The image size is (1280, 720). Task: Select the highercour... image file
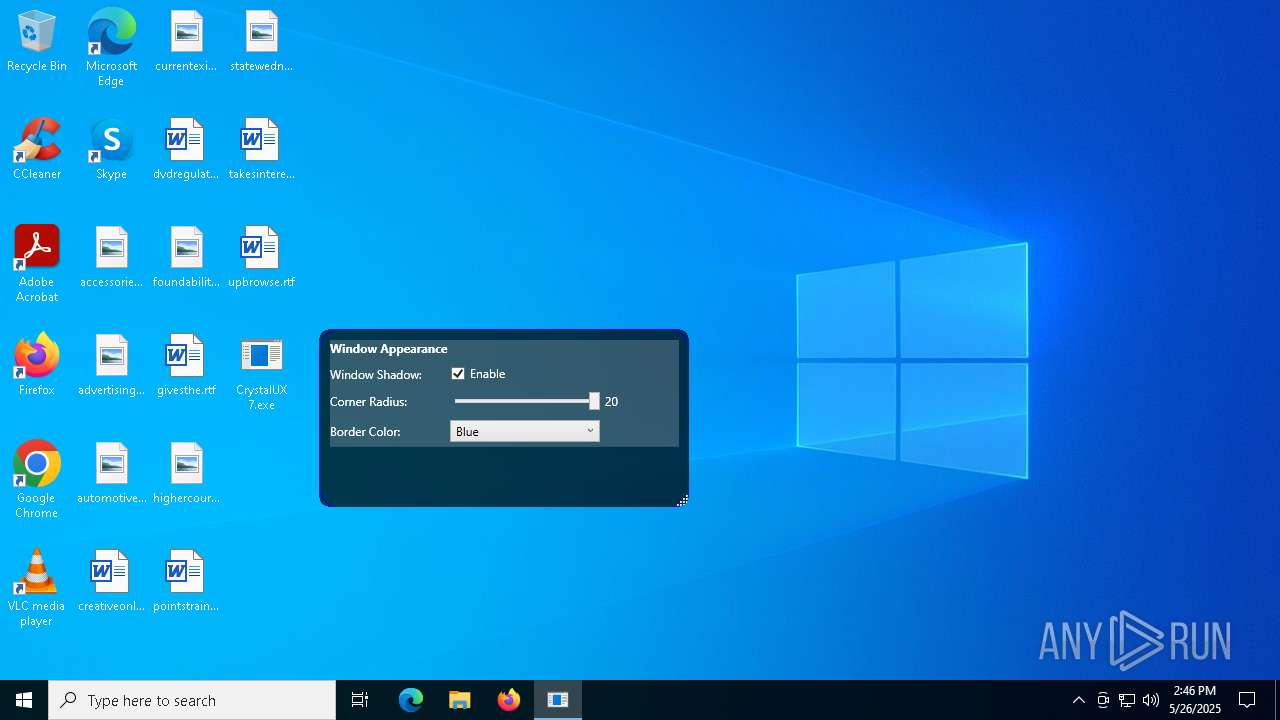186,474
